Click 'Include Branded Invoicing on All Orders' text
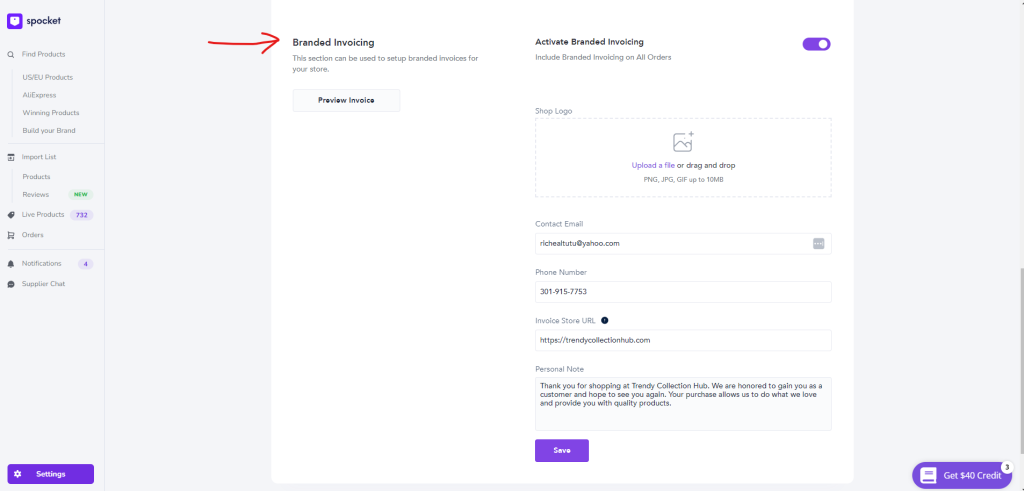 pos(603,57)
